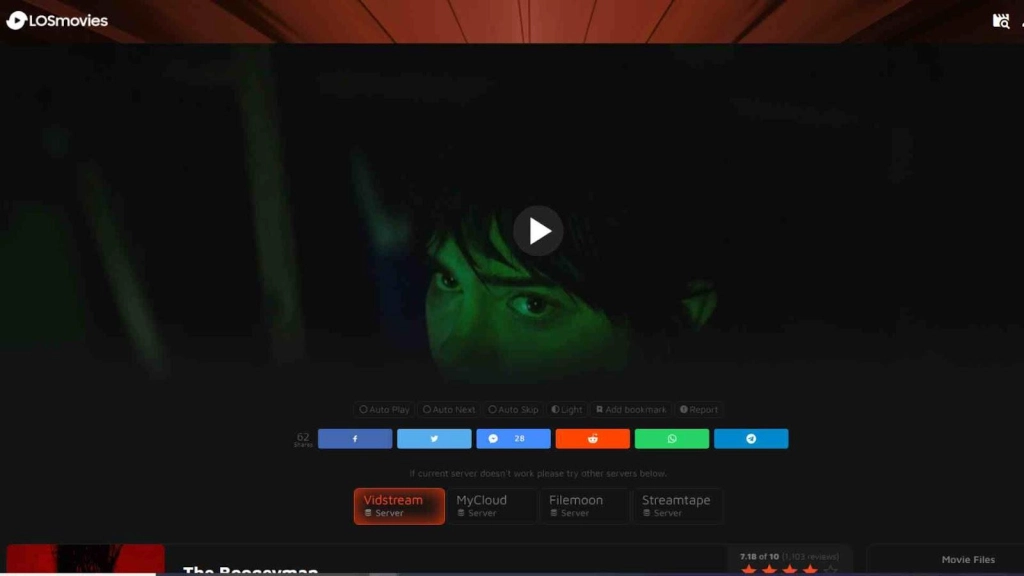Switch to Light mode
Screen dimensions: 1024x576
[x=566, y=409]
